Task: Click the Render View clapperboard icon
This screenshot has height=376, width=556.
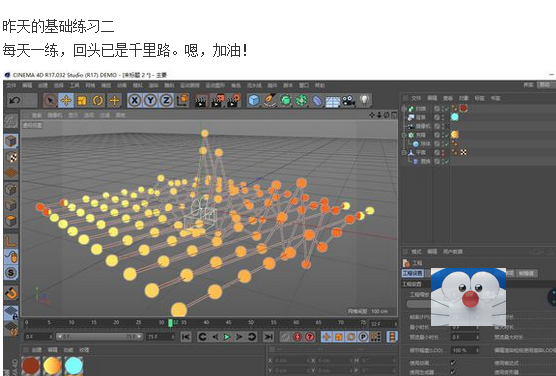Action: (201, 101)
